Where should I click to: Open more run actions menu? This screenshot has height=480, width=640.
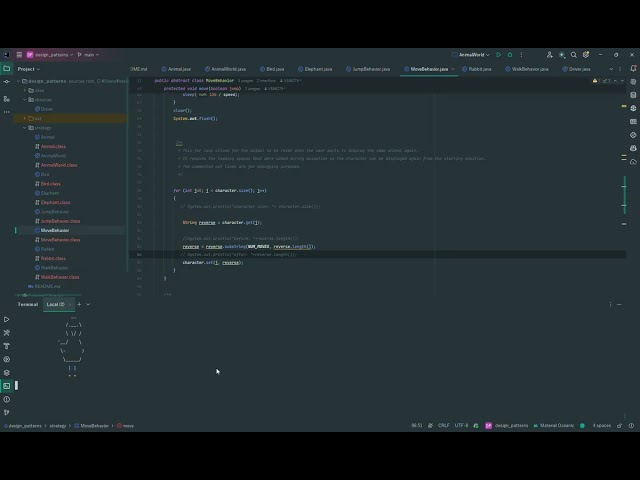pyautogui.click(x=521, y=55)
